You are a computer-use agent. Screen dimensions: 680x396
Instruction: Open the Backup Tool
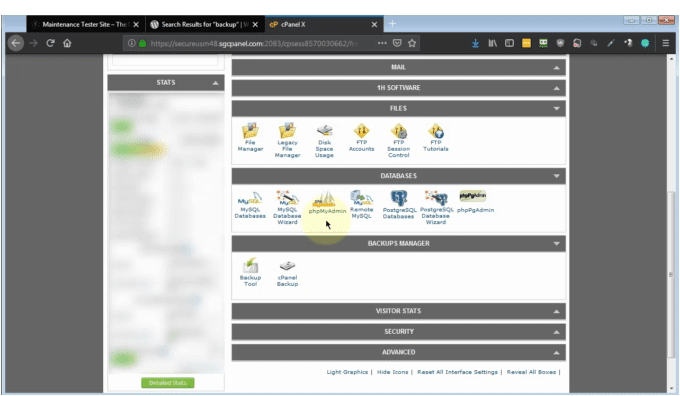(250, 272)
